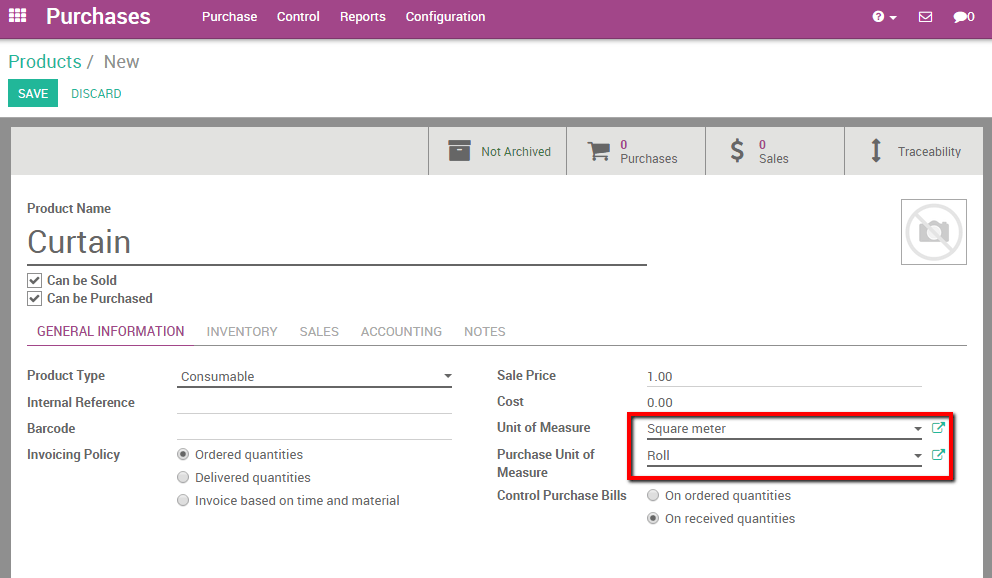Open the Purchase Unit of Measure dropdown
Viewport: 992px width, 578px height.
tap(918, 454)
